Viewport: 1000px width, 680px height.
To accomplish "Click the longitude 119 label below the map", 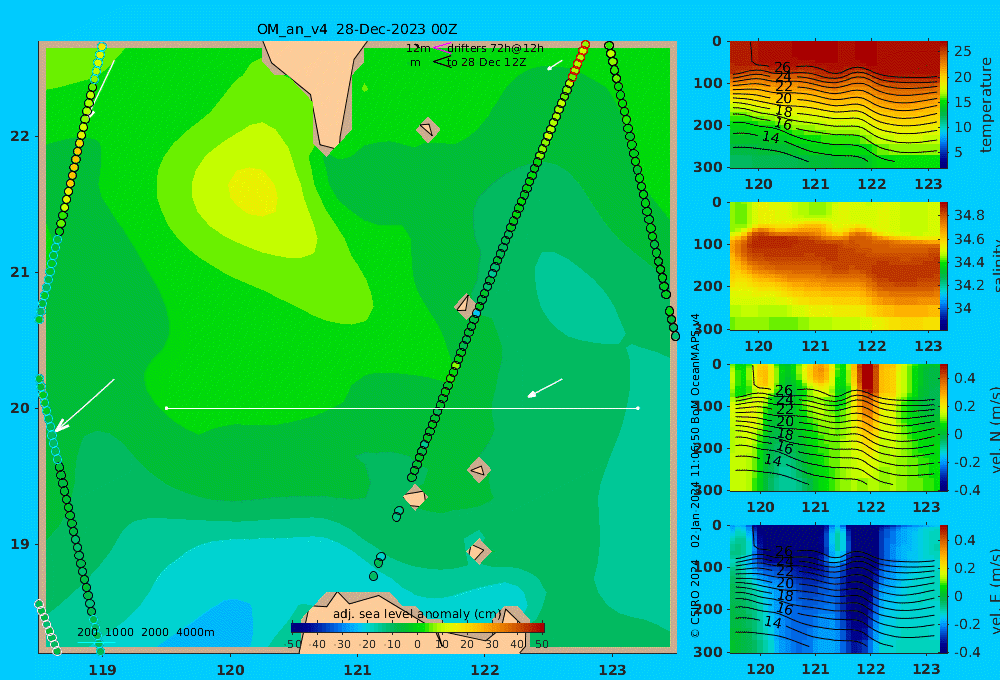I will coord(103,670).
